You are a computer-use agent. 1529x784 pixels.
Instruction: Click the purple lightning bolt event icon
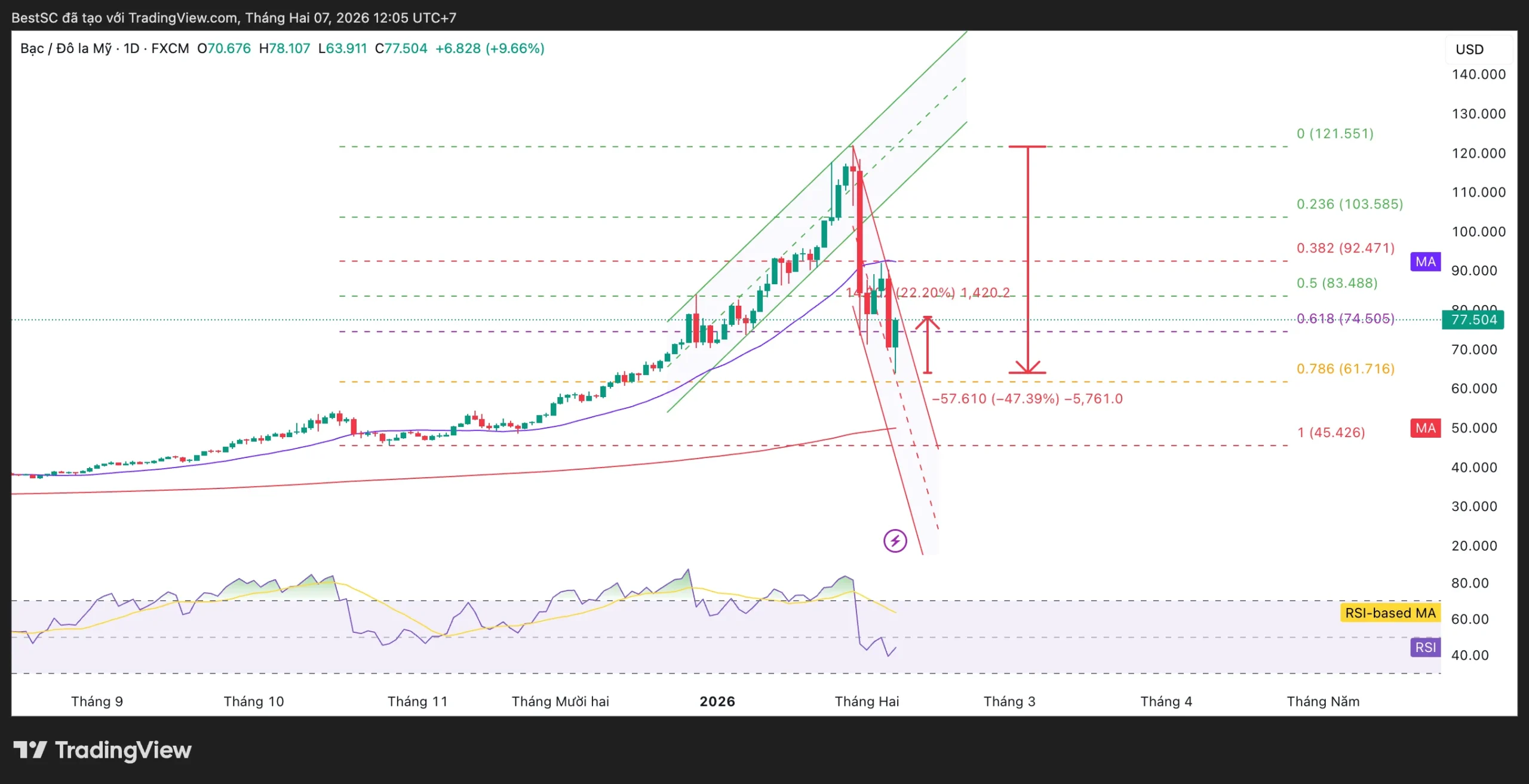895,541
